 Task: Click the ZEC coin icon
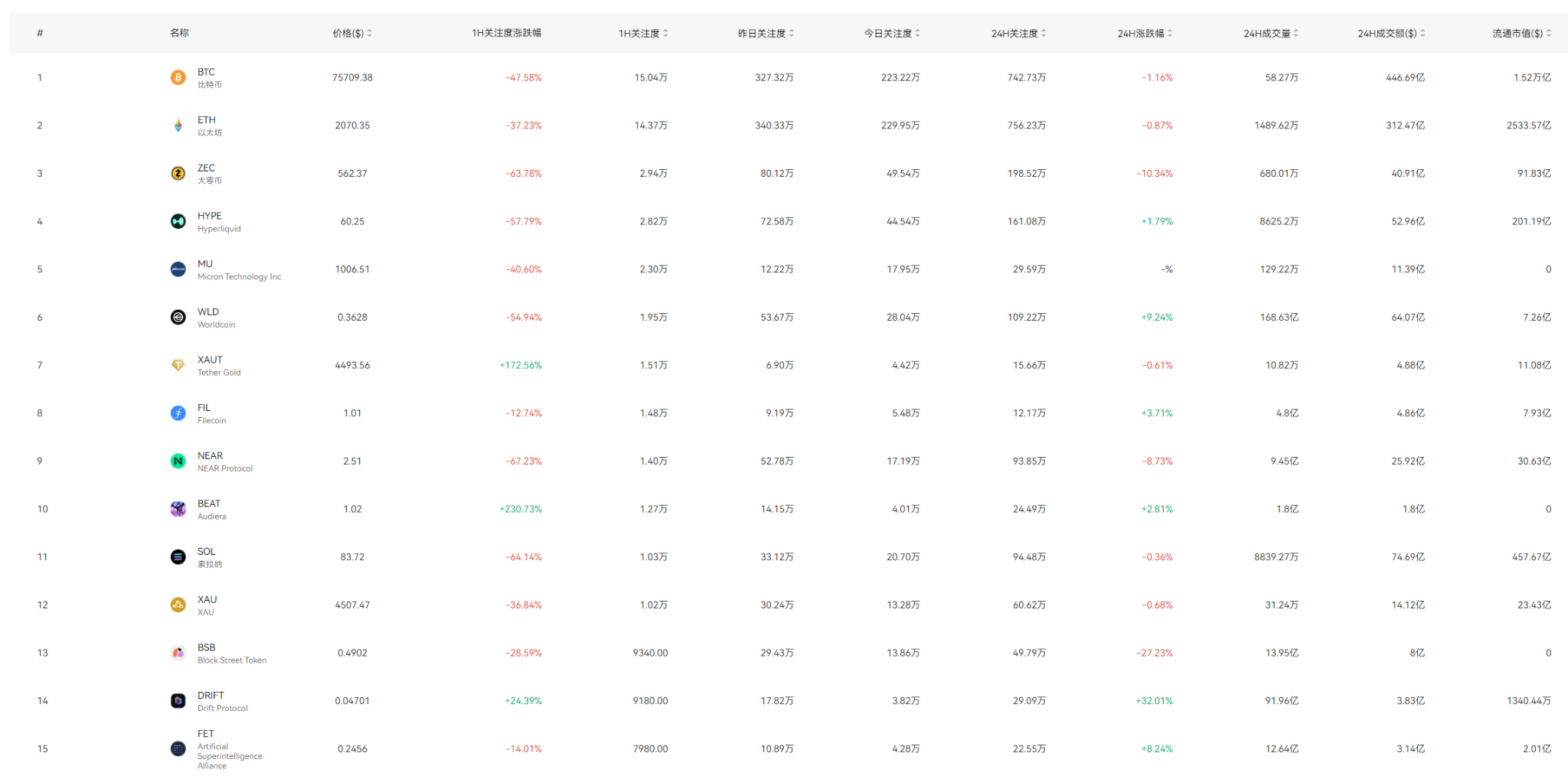[x=178, y=174]
